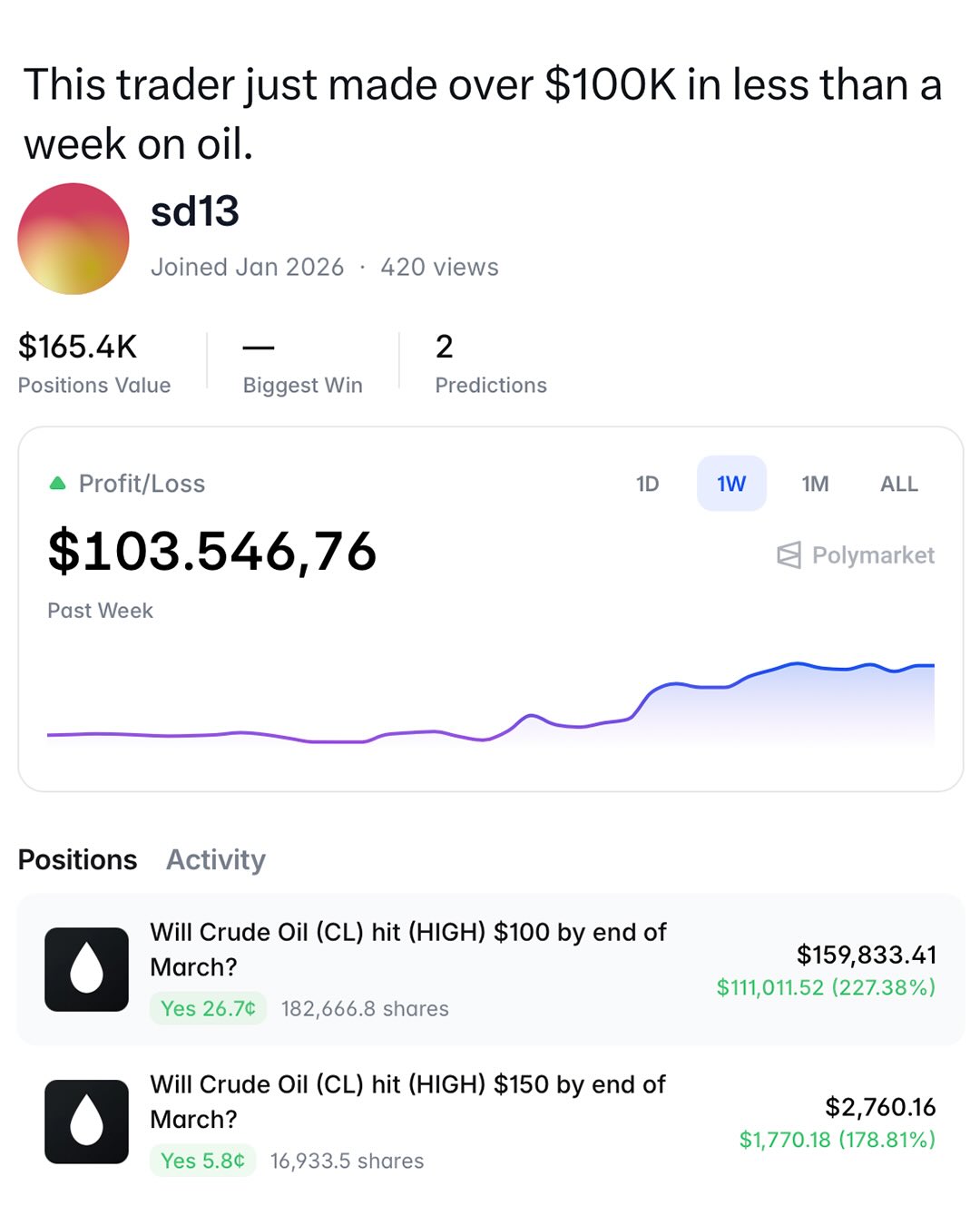Click the oil drop icon for $150 market
Image resolution: width=980 pixels, height=1225 pixels.
pos(86,1122)
